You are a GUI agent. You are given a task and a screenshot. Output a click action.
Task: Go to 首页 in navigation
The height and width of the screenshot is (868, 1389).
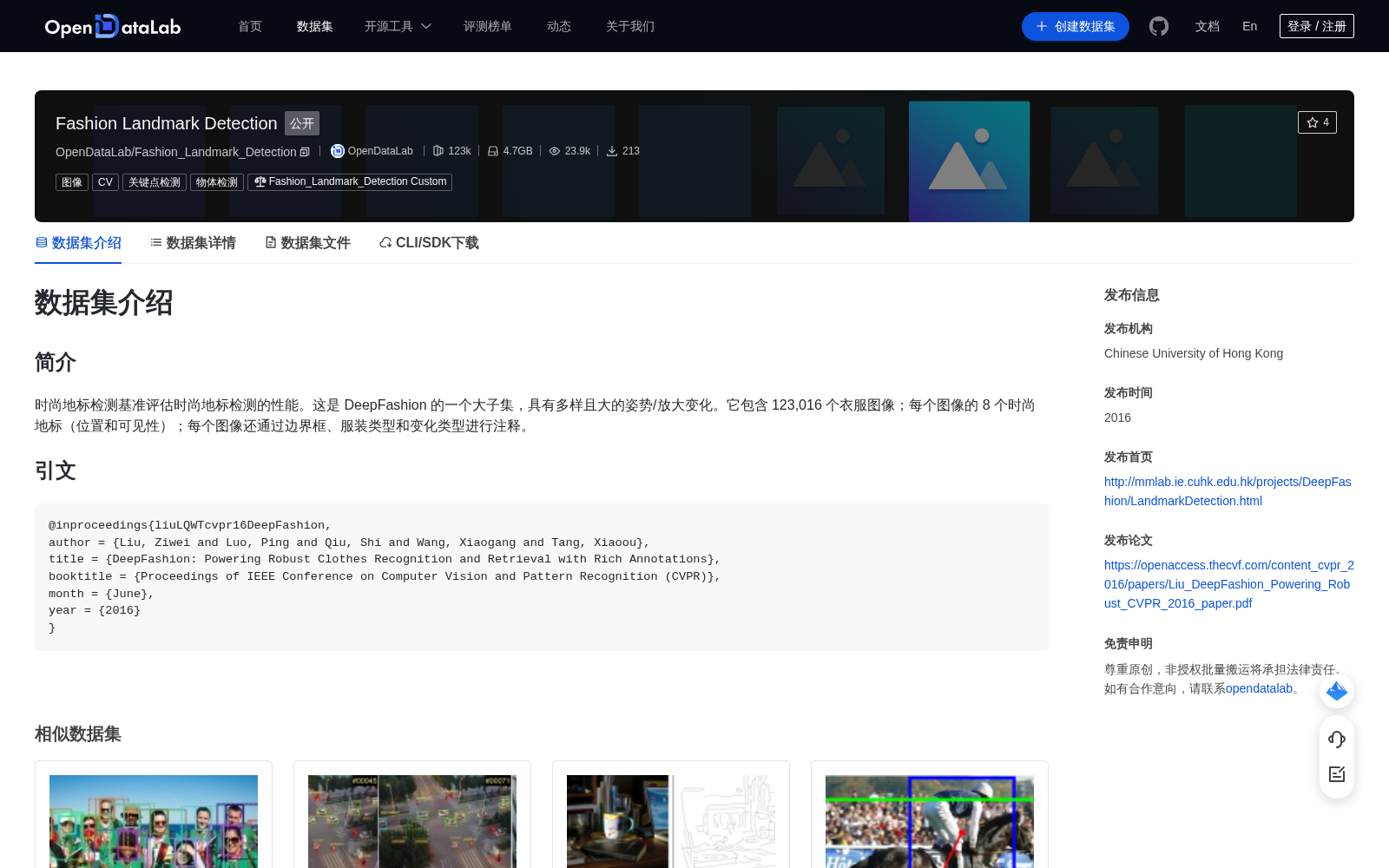pos(250,26)
